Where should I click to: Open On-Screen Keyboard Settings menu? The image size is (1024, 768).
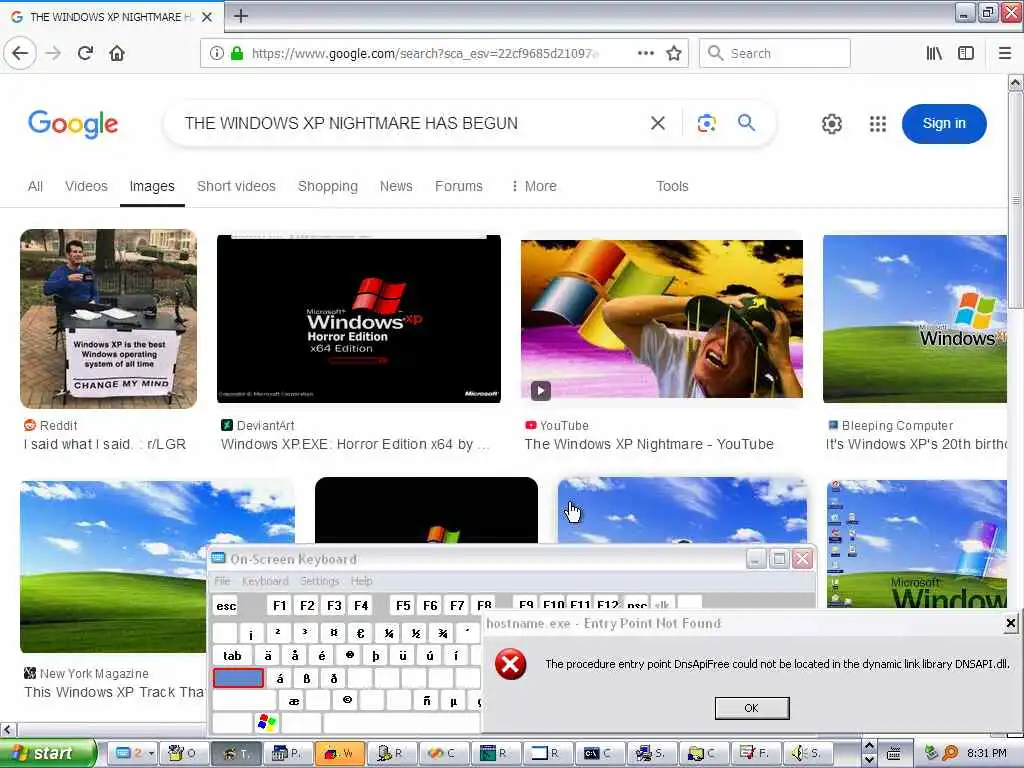[319, 581]
